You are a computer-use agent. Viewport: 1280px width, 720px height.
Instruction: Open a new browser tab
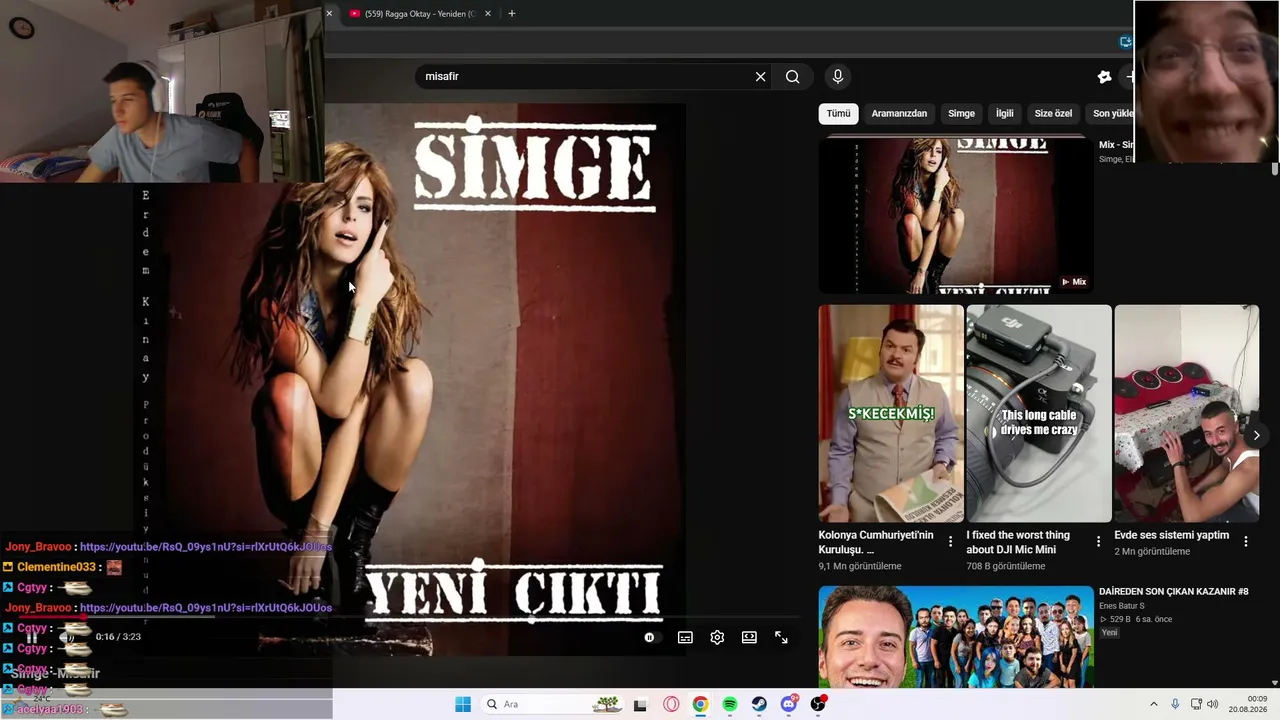pyautogui.click(x=512, y=13)
